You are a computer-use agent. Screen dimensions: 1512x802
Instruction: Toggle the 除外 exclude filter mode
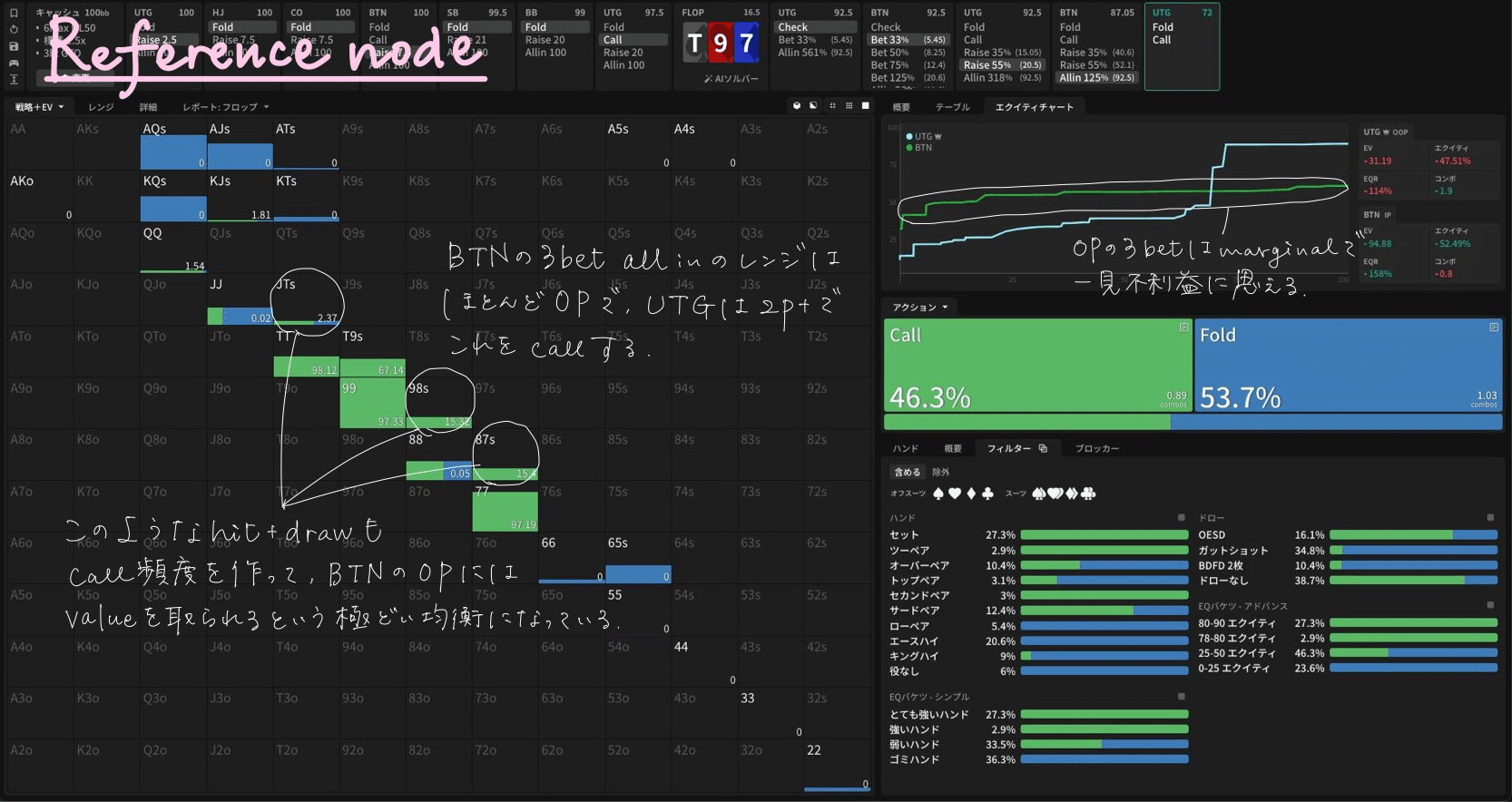click(x=941, y=472)
